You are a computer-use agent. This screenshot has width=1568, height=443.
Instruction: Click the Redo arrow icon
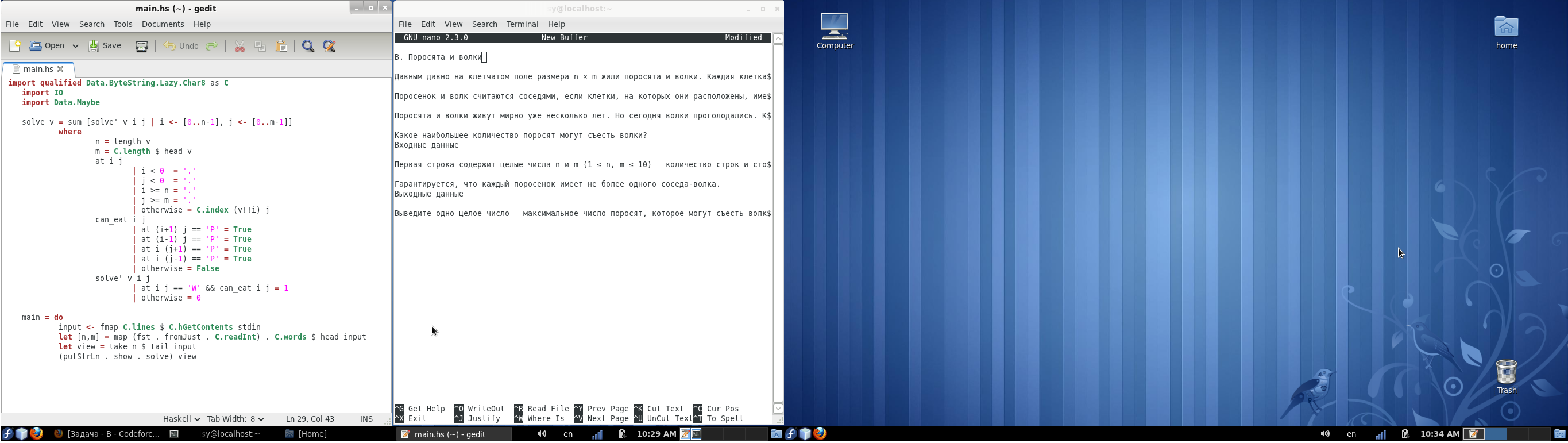(212, 46)
